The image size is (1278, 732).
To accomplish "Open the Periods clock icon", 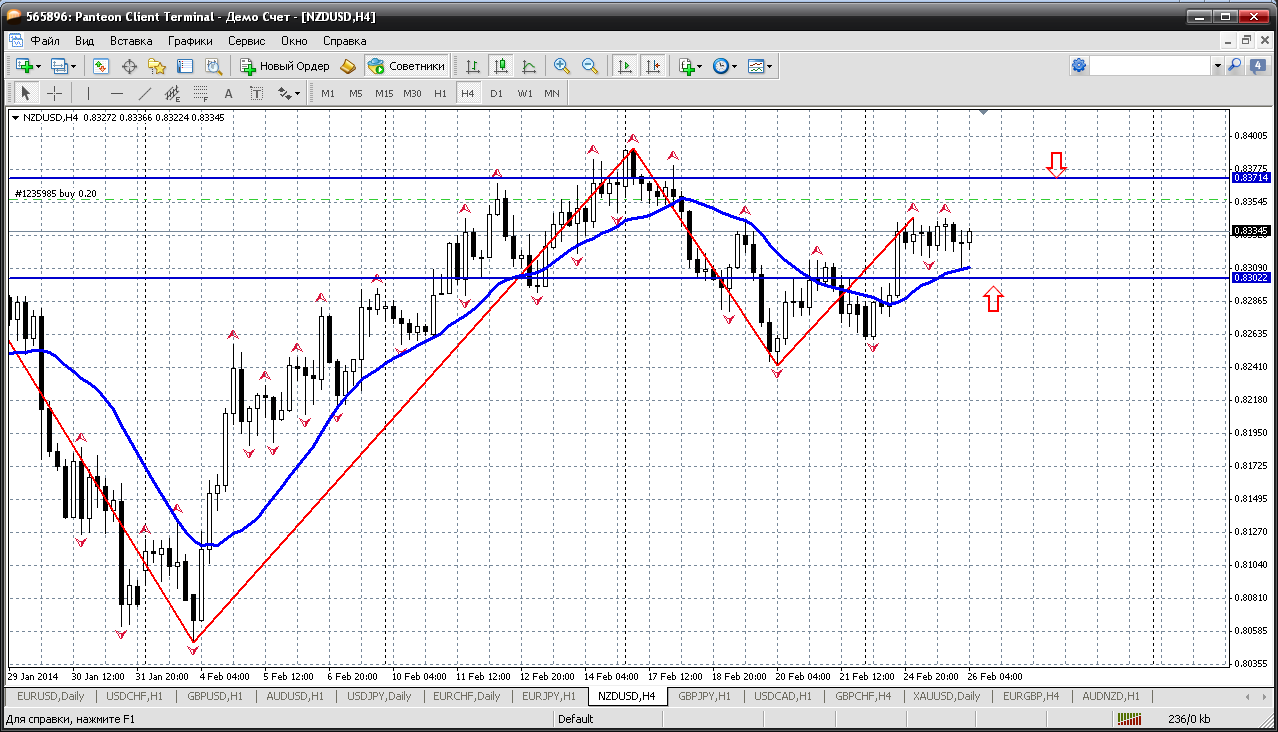I will point(721,66).
